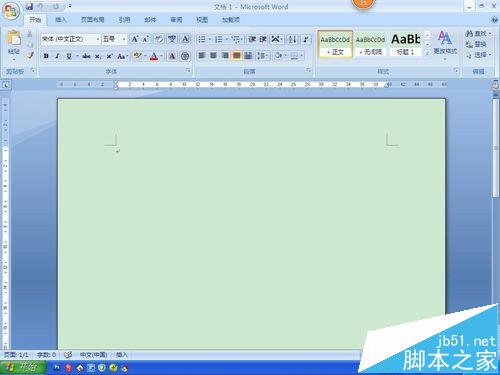The width and height of the screenshot is (500, 375).
Task: Click the Bullets list icon
Action: [x=202, y=39]
